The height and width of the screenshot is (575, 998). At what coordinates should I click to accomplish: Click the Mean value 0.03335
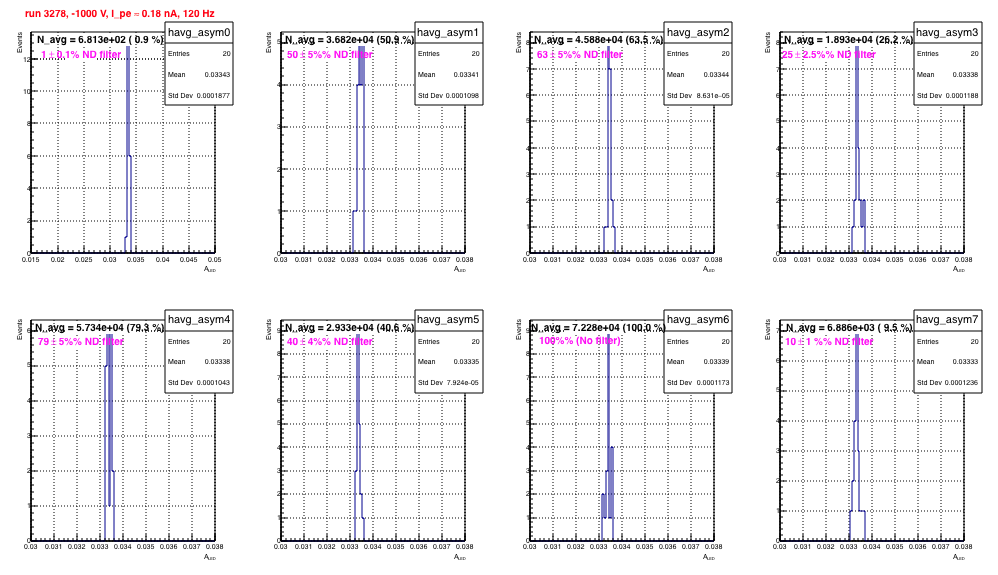pyautogui.click(x=467, y=362)
